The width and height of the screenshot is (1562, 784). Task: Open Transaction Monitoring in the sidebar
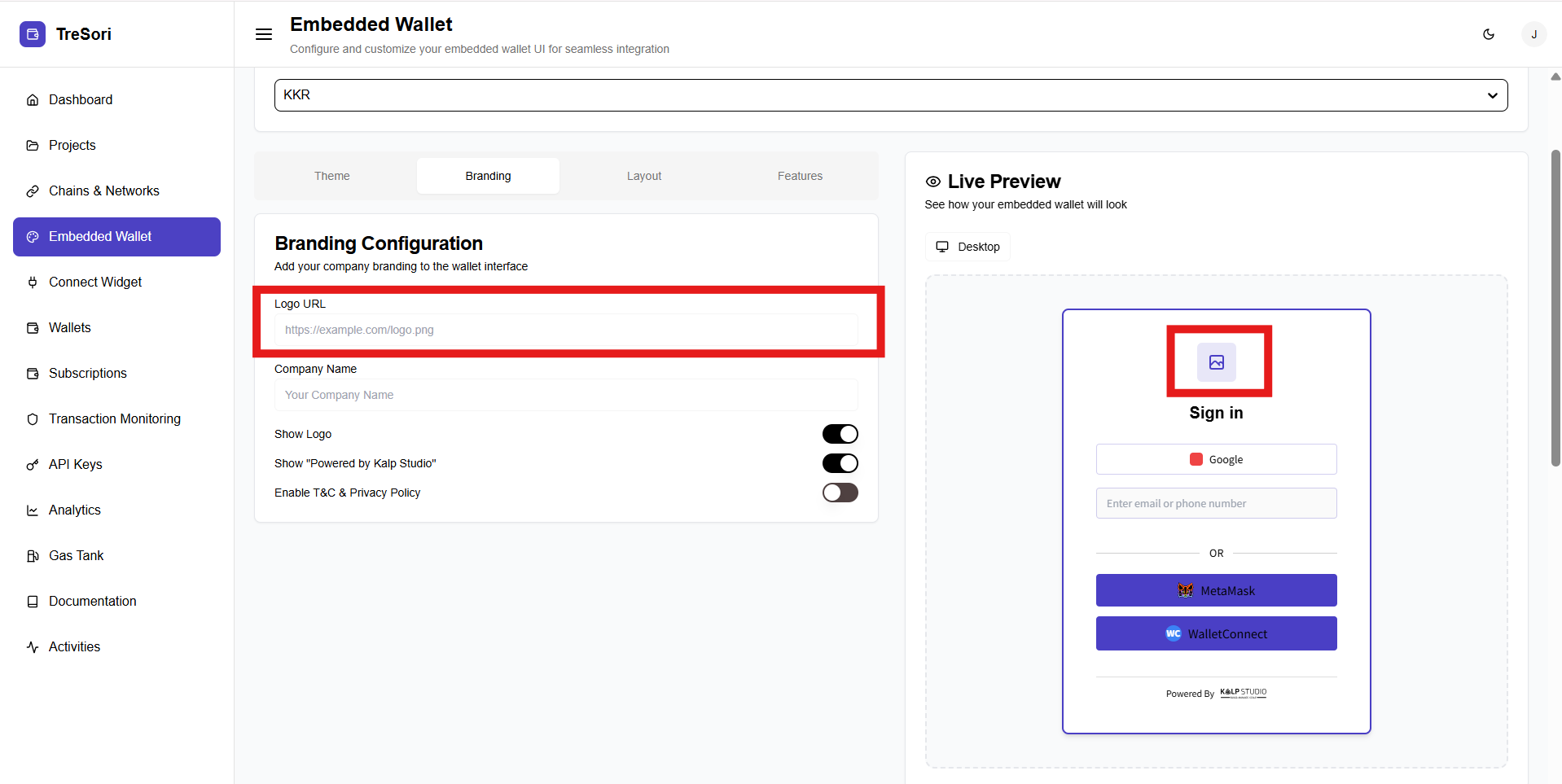pos(114,418)
